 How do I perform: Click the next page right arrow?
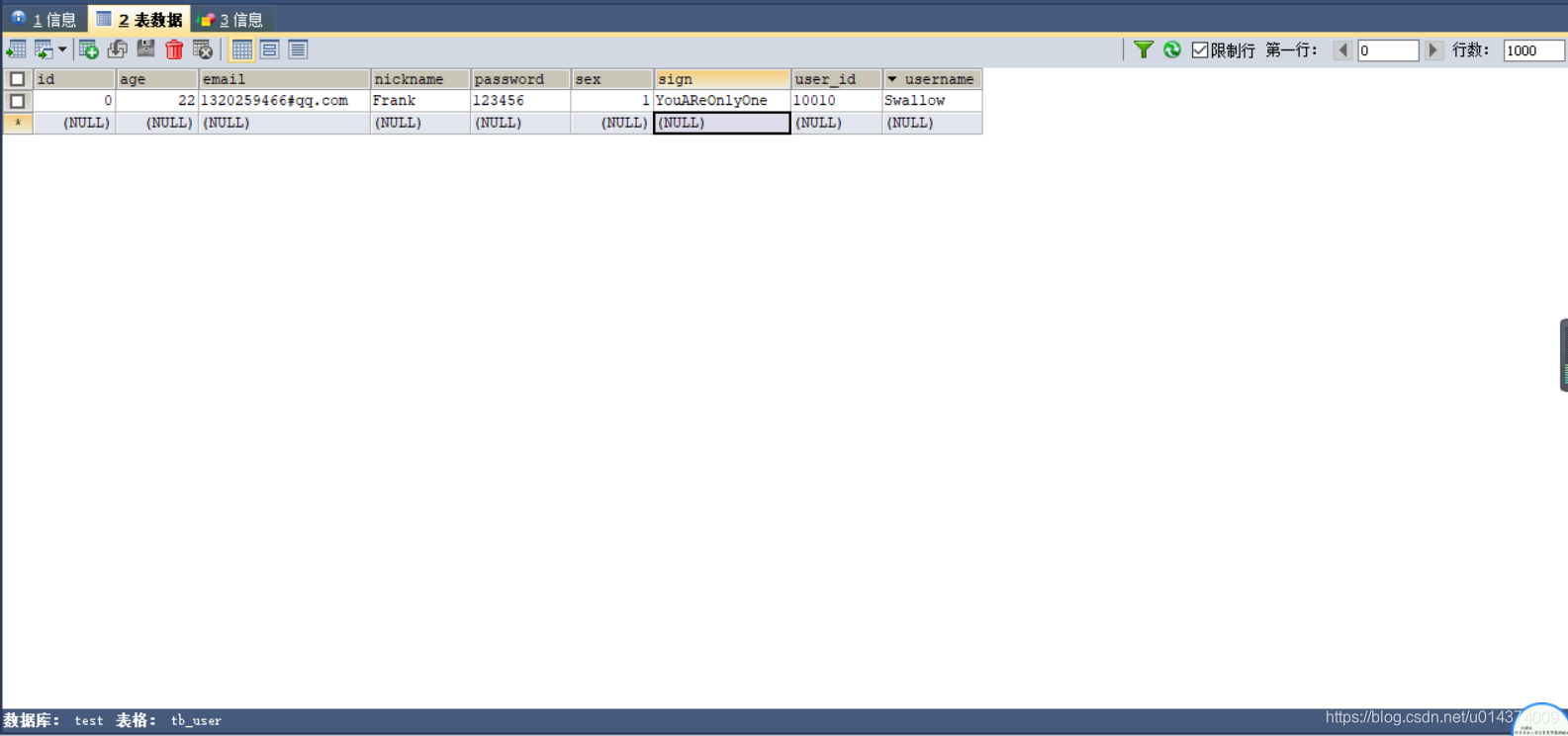tap(1433, 49)
